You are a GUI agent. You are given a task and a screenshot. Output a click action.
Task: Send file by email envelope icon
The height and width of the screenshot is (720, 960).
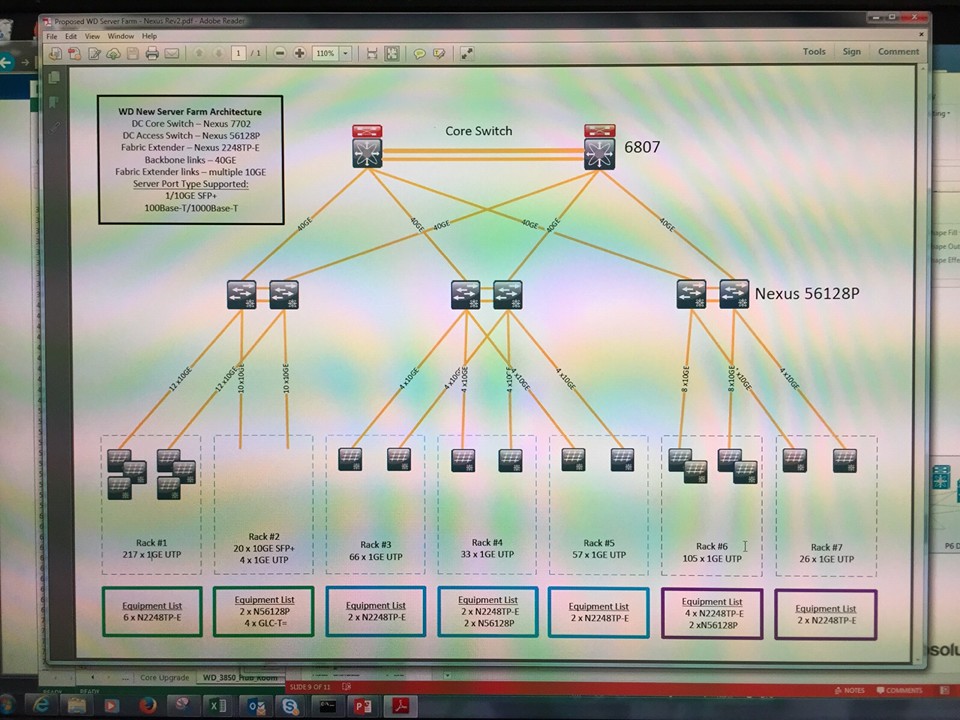tap(172, 54)
